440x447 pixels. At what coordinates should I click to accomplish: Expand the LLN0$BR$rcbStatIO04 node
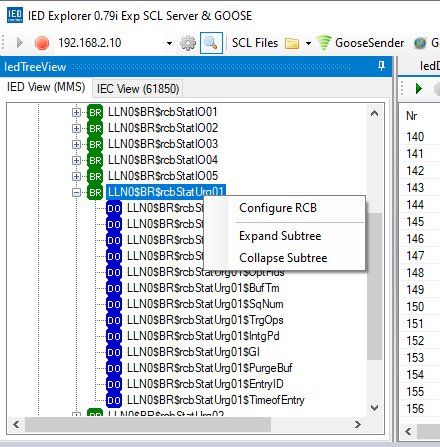(x=76, y=160)
